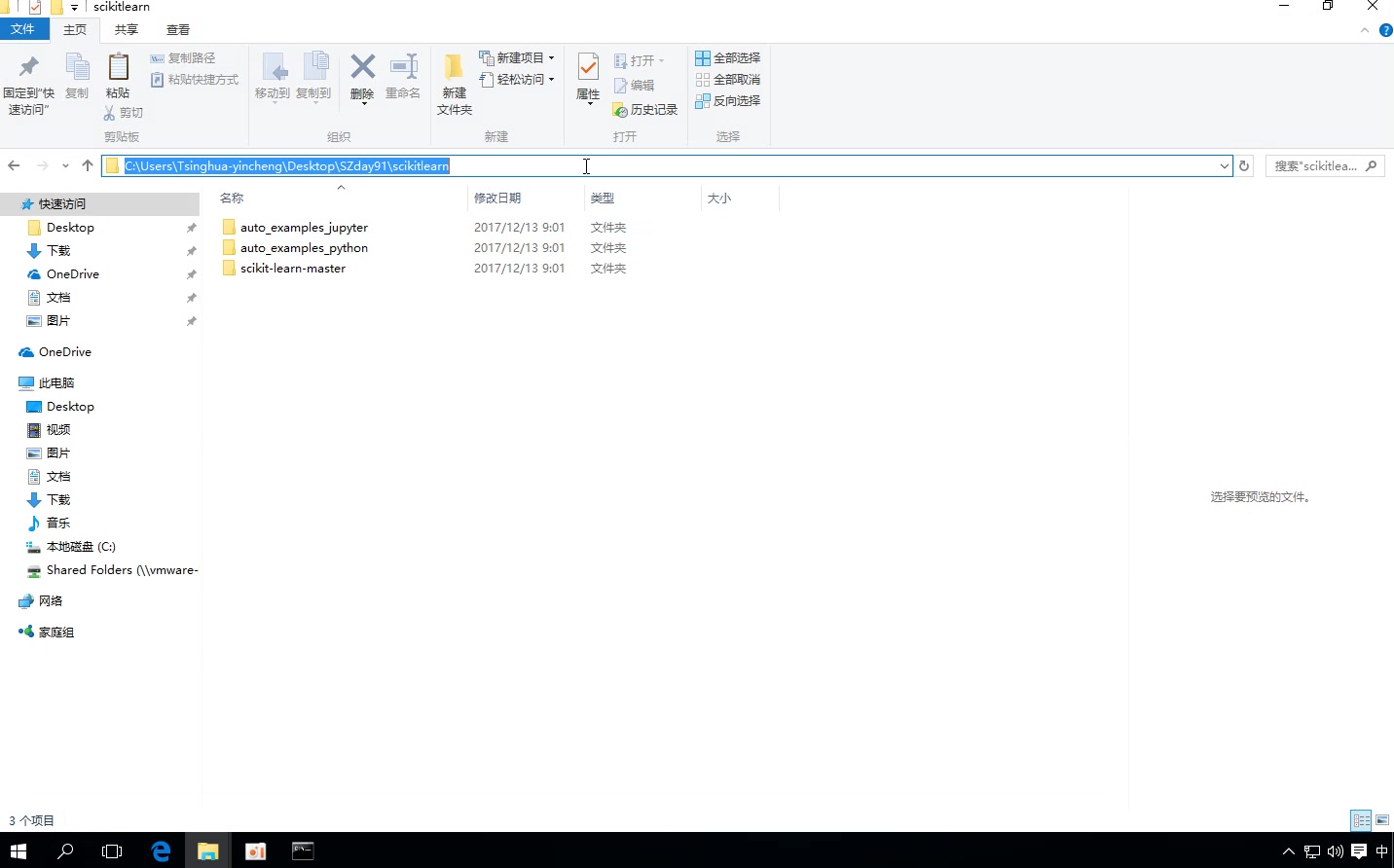Select the 复制路径 (copy path) command
1394x868 pixels.
click(183, 58)
